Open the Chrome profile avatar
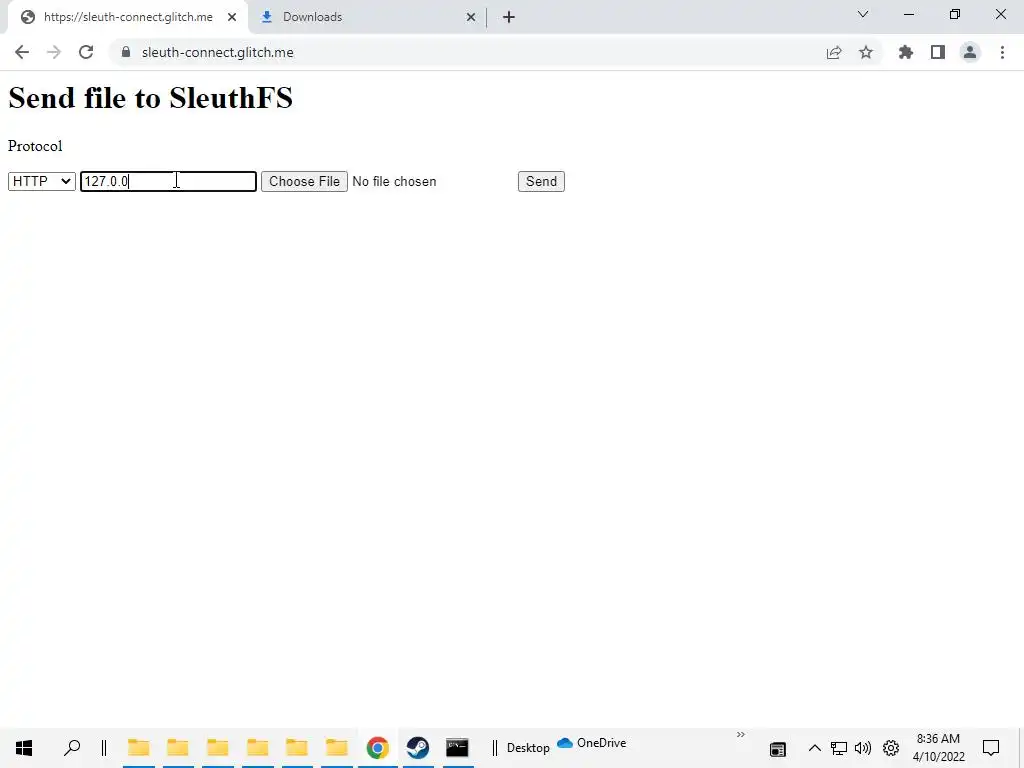The image size is (1024, 768). 970,52
